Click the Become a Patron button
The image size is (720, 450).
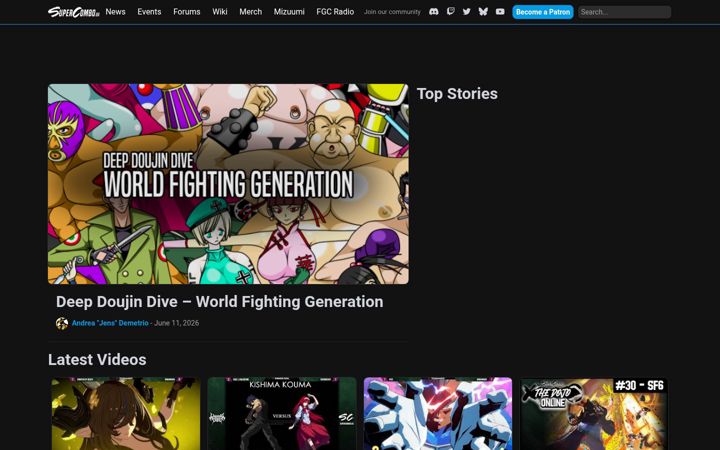pyautogui.click(x=543, y=12)
